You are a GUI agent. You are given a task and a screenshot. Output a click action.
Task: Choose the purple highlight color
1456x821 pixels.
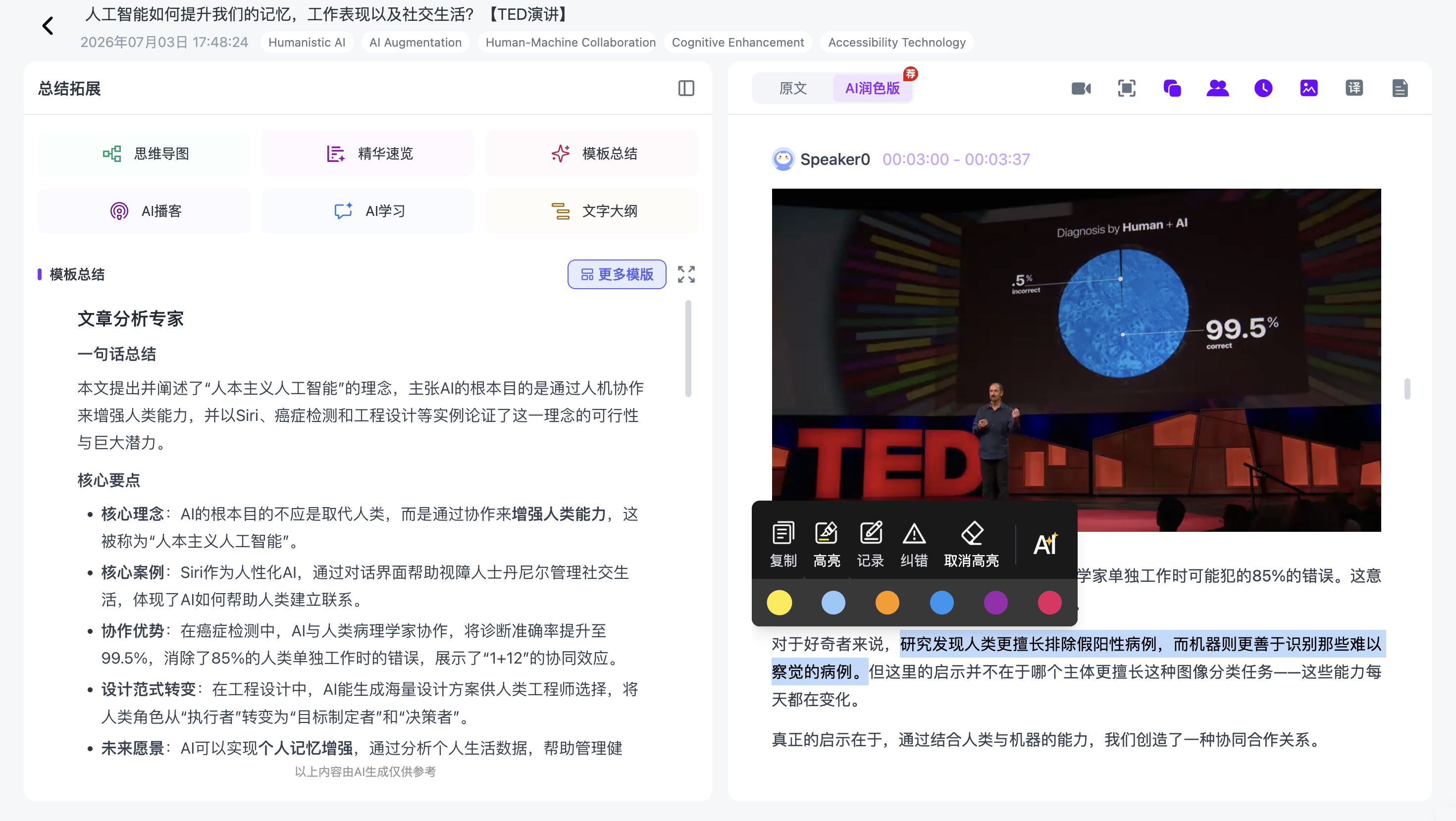pyautogui.click(x=995, y=602)
